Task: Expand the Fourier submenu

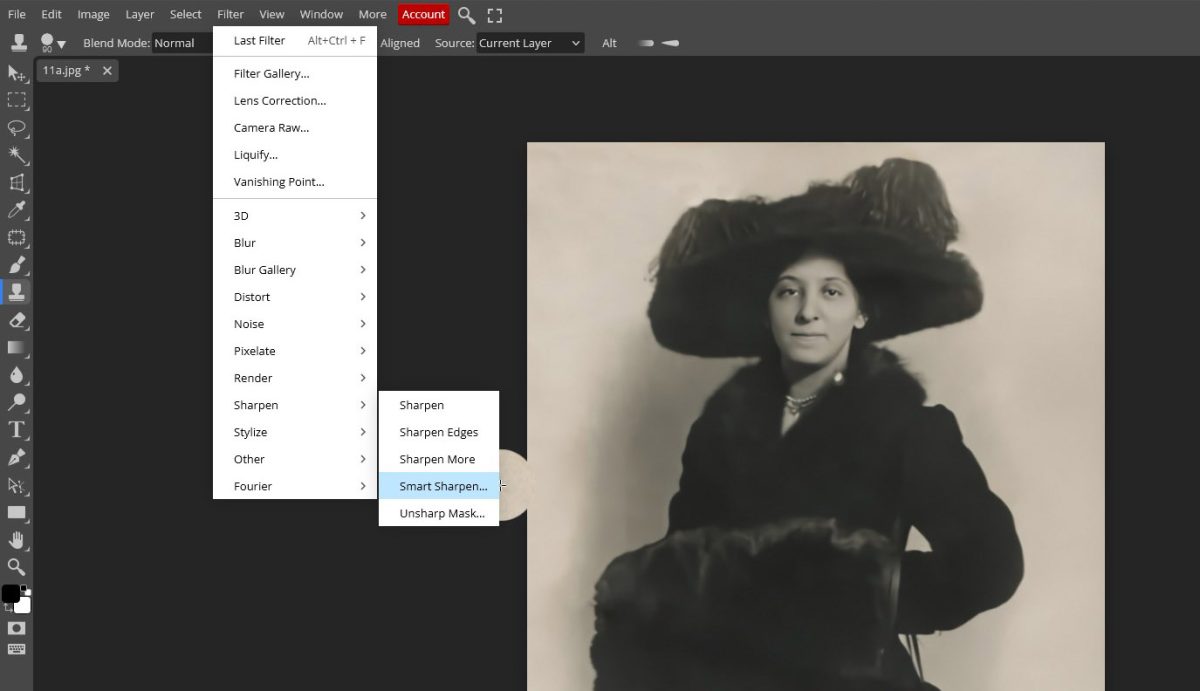Action: point(295,486)
